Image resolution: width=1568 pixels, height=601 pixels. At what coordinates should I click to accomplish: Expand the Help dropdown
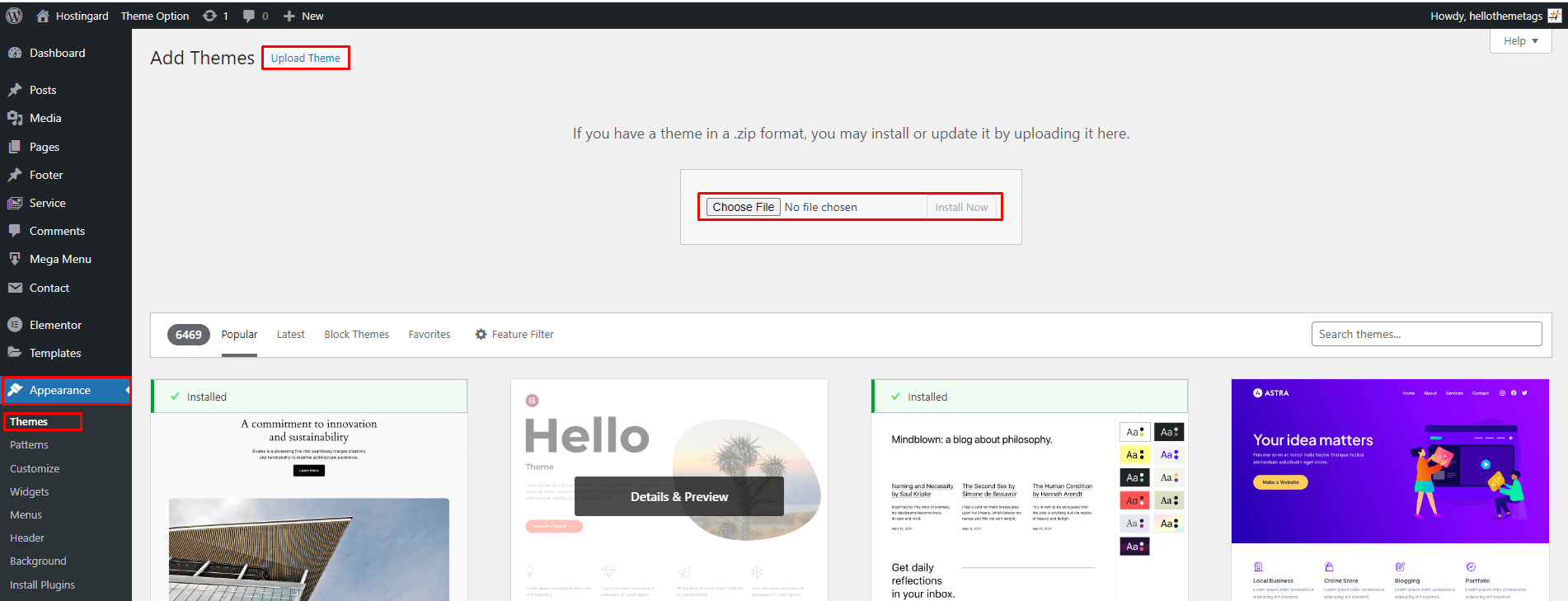tap(1520, 40)
